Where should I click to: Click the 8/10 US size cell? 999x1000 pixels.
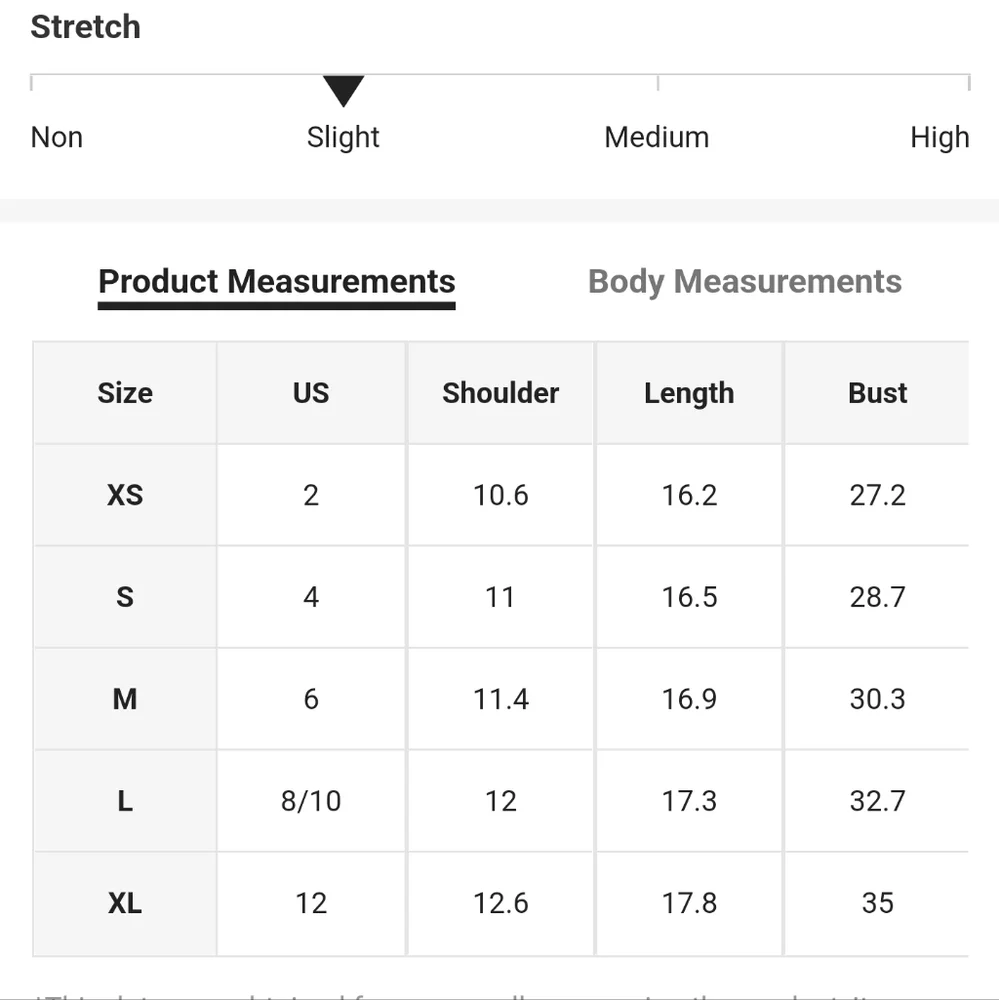point(311,801)
